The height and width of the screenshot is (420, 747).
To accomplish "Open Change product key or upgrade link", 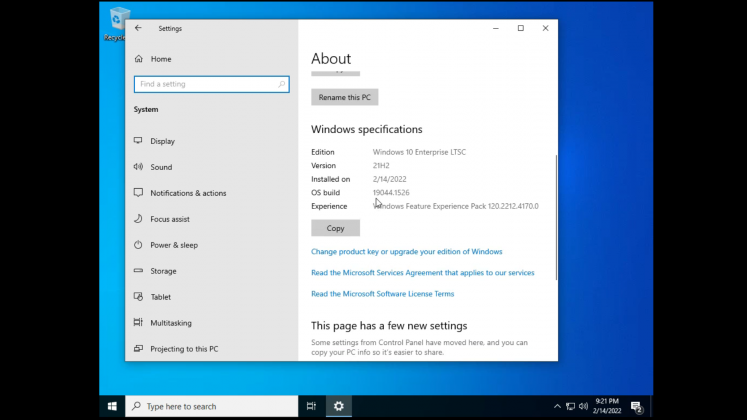I will (406, 251).
